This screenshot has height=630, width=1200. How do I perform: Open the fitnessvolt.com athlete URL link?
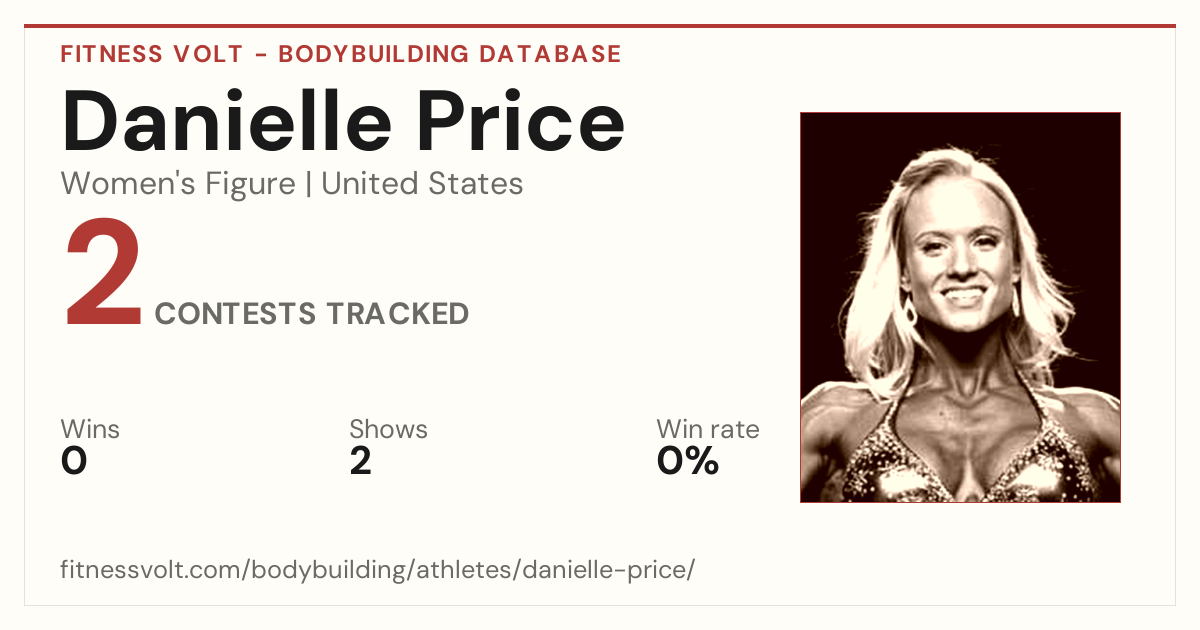(x=377, y=571)
